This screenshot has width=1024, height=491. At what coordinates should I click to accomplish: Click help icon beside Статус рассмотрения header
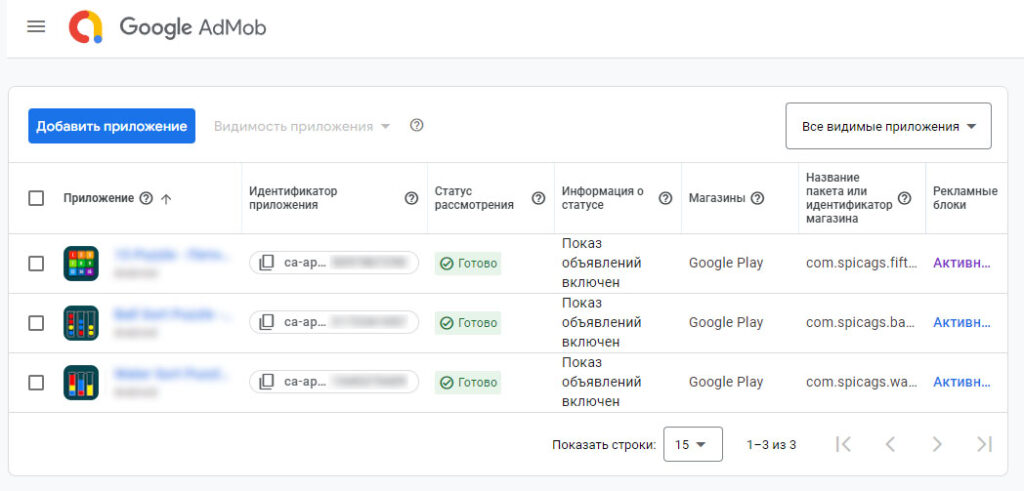coord(538,198)
